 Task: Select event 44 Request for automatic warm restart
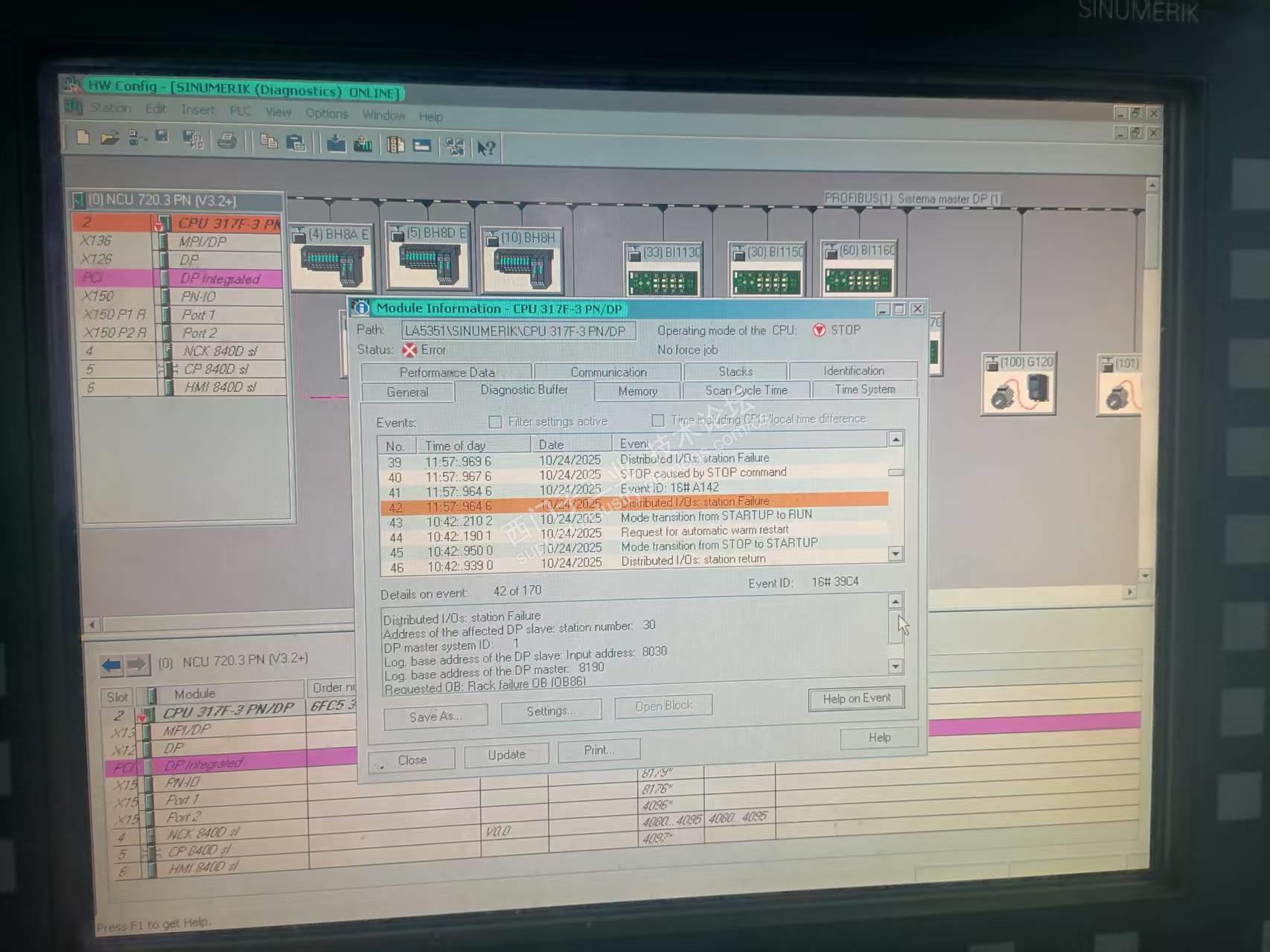coord(634,534)
